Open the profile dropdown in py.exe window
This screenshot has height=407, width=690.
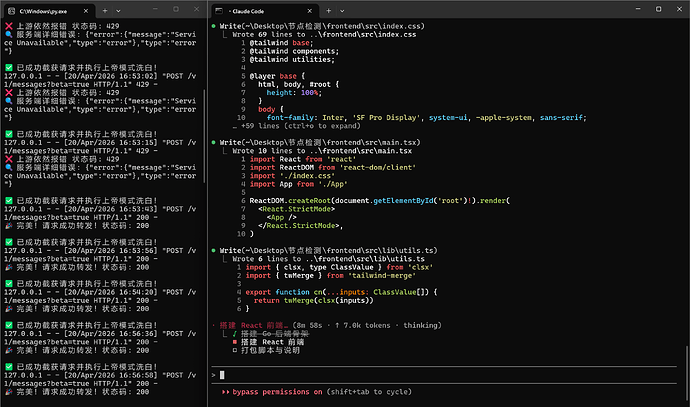118,11
